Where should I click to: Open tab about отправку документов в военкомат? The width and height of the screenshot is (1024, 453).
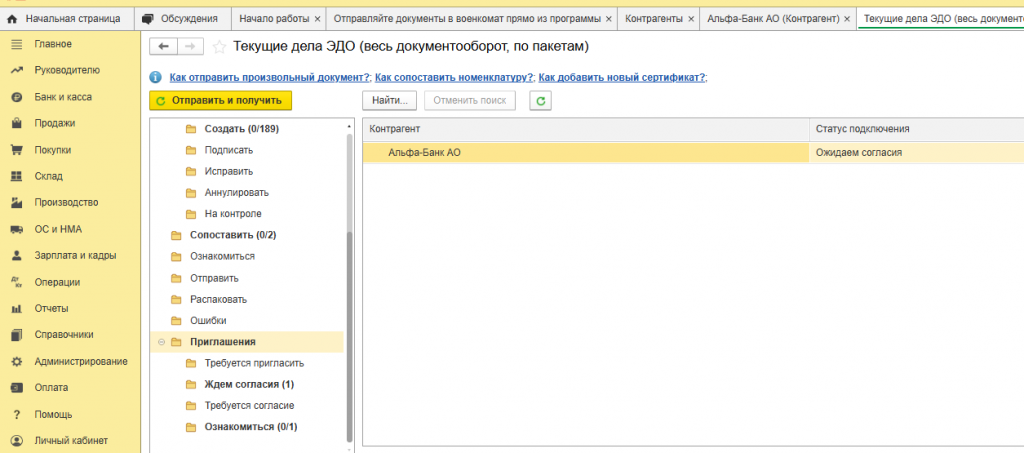coord(467,19)
